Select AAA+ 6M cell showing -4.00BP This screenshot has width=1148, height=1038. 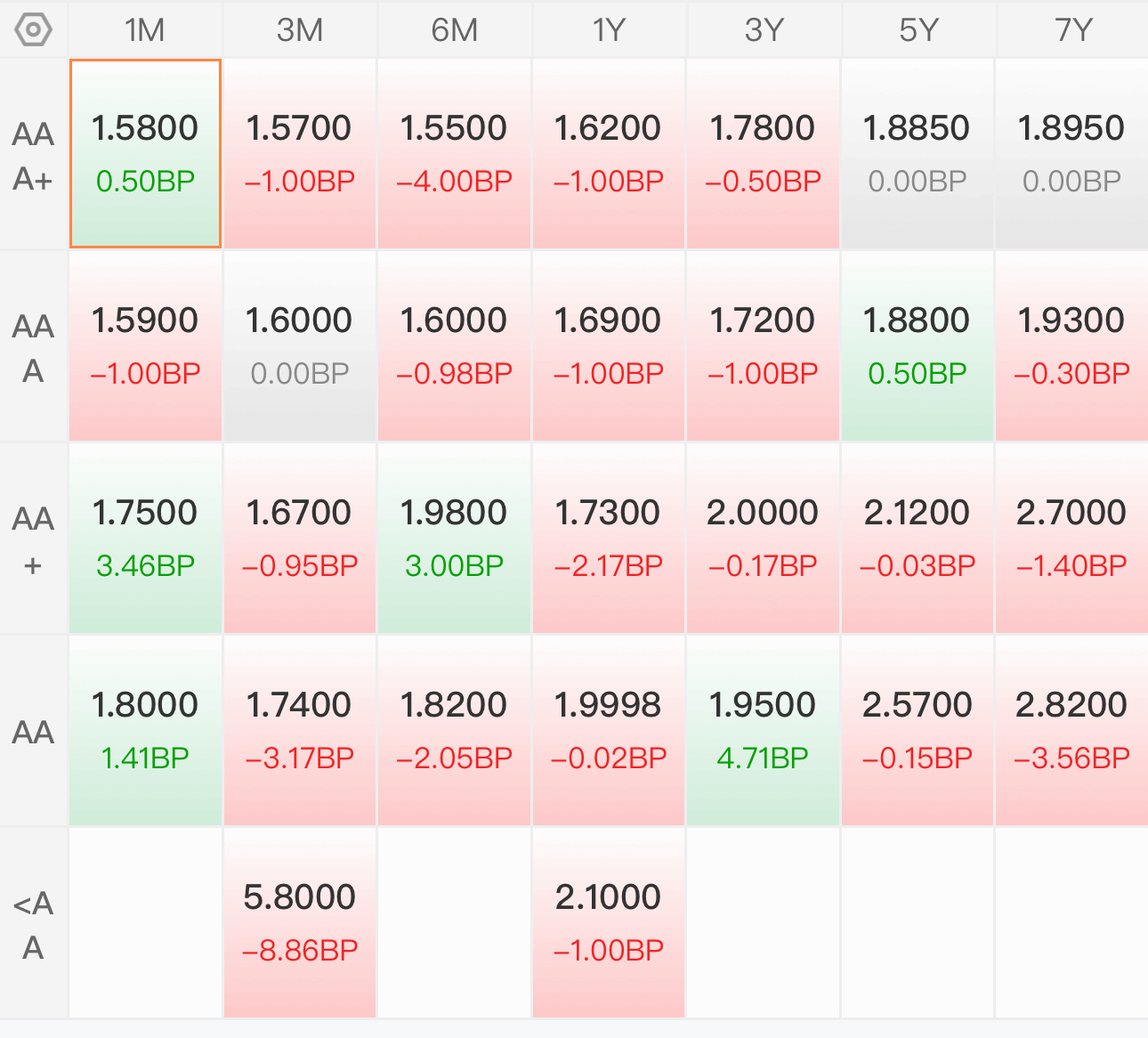(x=455, y=154)
